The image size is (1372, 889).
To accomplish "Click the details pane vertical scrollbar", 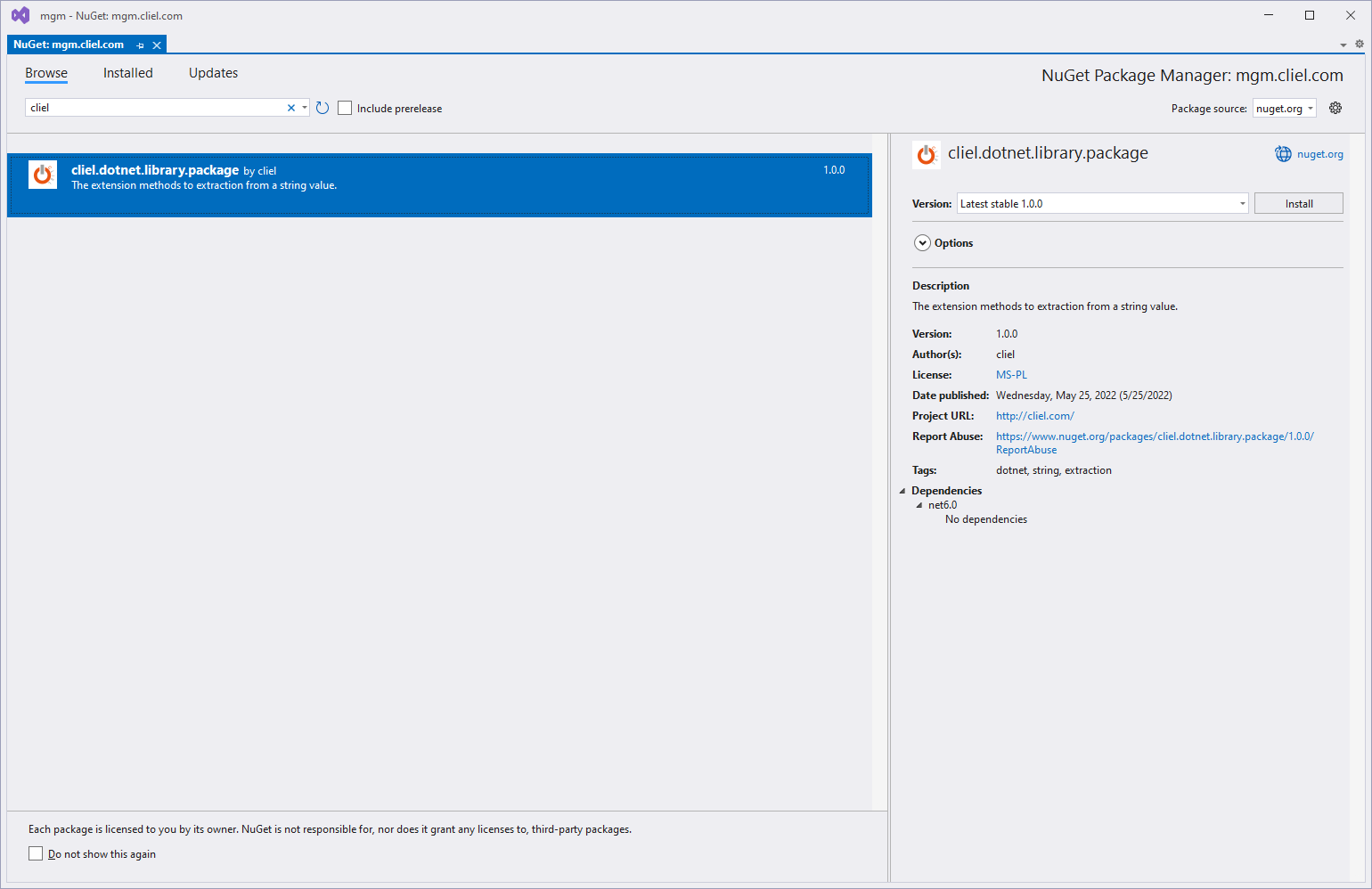I will (x=1357, y=508).
